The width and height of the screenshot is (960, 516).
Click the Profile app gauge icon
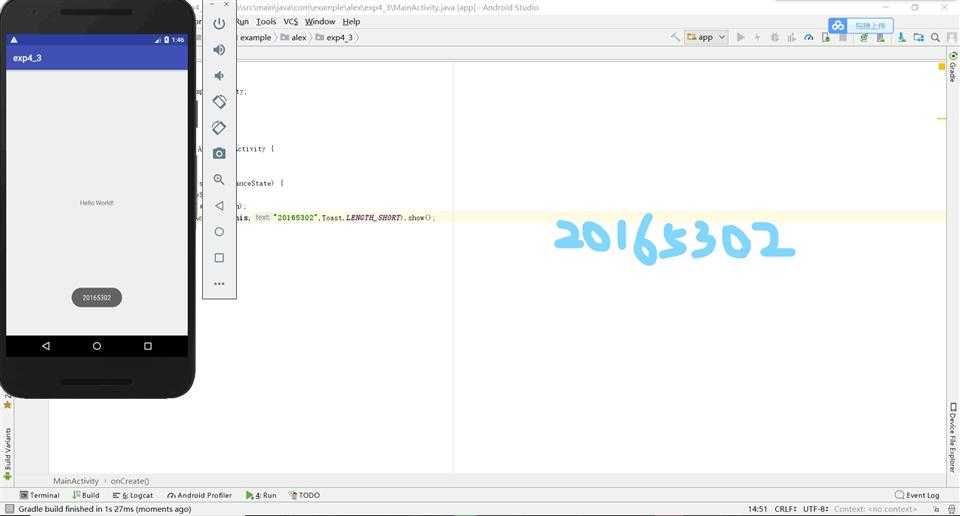tap(809, 37)
